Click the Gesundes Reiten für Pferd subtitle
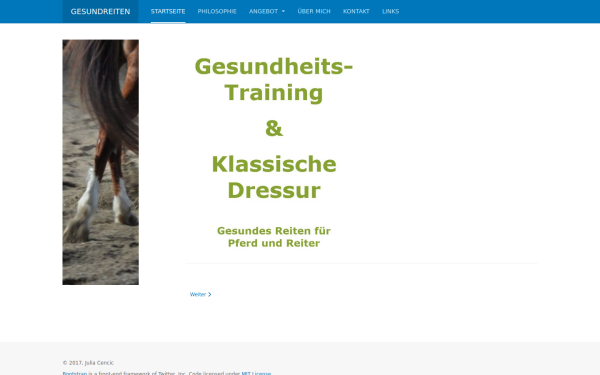Viewport: 600px width, 375px height. coord(274,237)
